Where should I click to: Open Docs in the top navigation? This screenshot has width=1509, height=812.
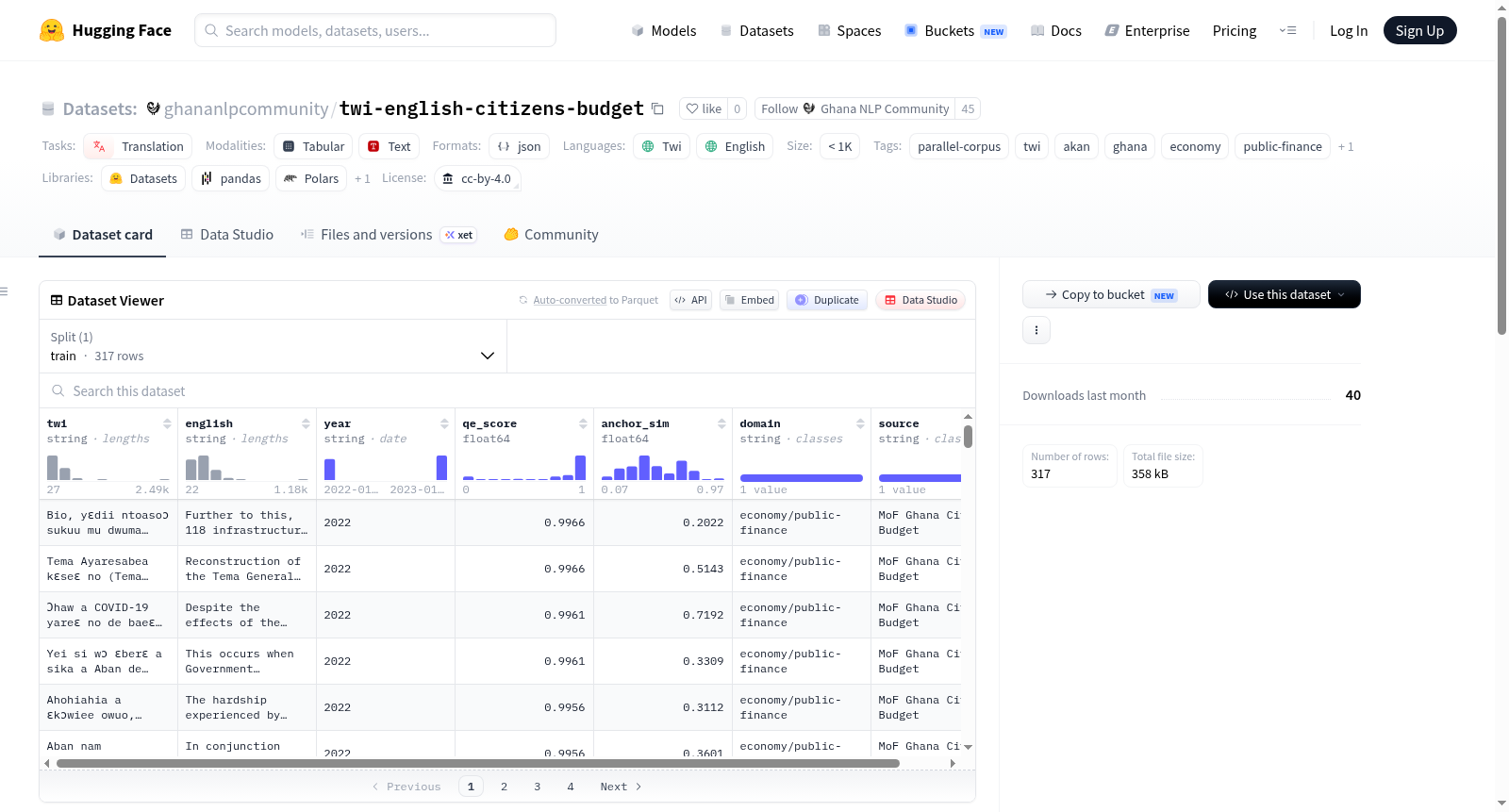[x=1056, y=30]
